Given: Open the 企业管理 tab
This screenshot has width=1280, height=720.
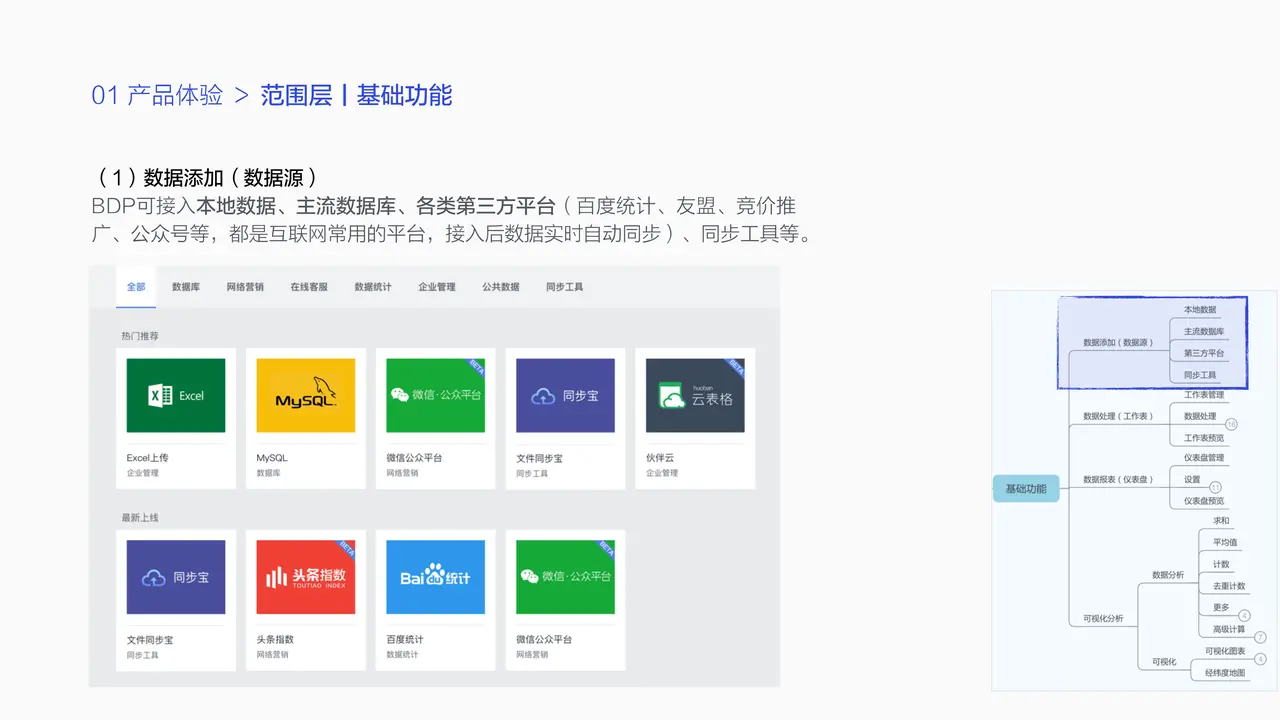Looking at the screenshot, I should tap(437, 287).
